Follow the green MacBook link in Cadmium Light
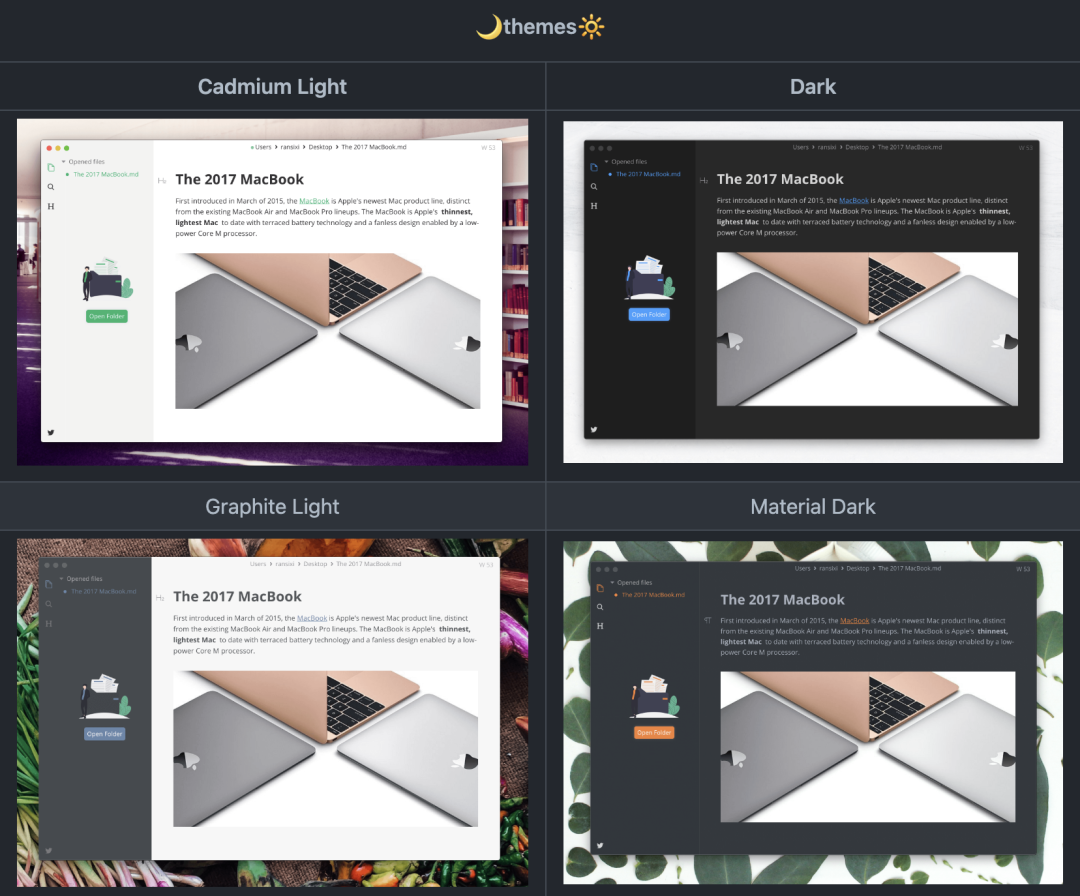The width and height of the screenshot is (1080, 896). pos(314,201)
